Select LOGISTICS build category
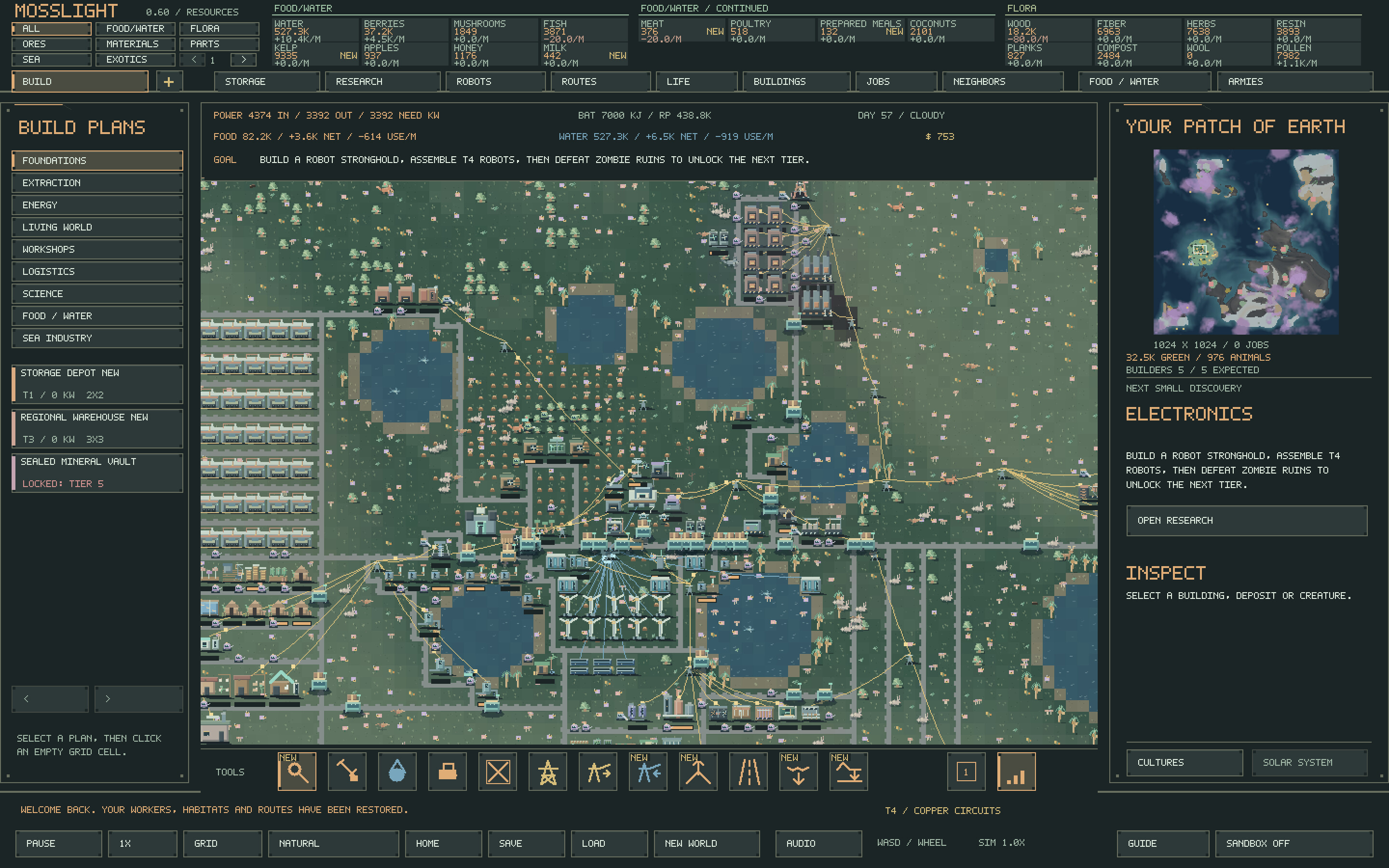The width and height of the screenshot is (1389, 868). [x=97, y=271]
